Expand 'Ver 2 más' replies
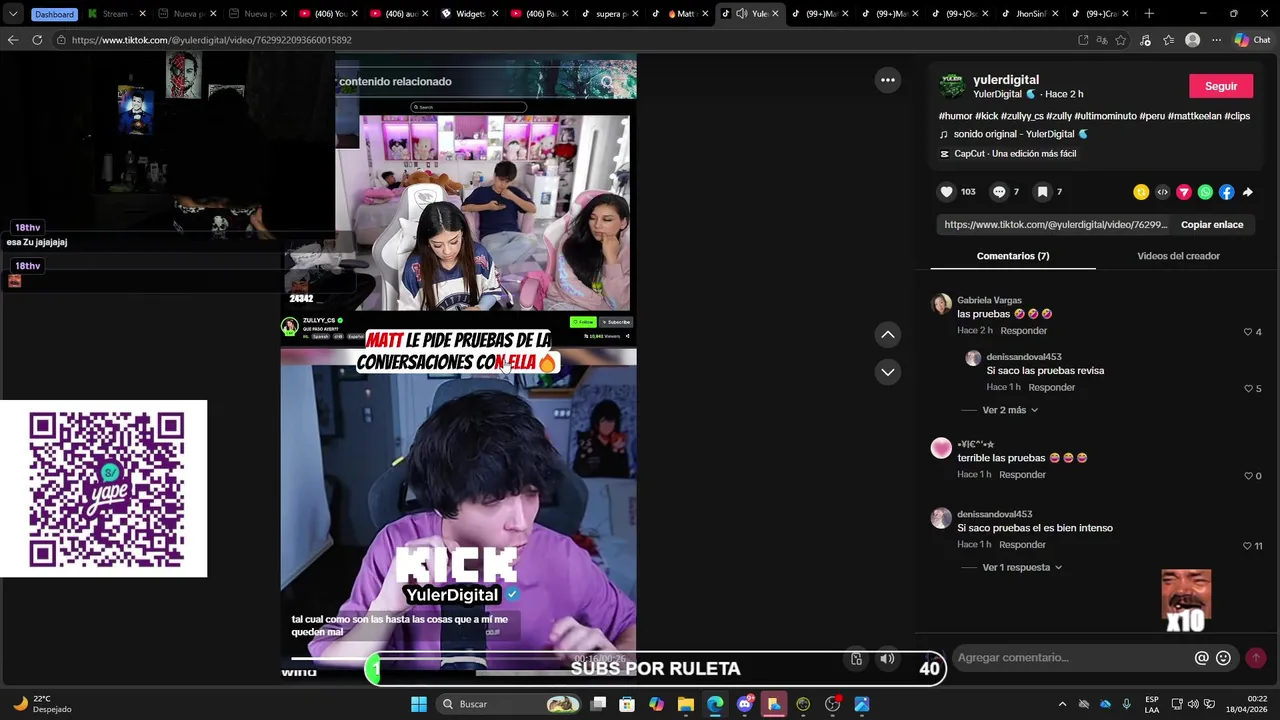The height and width of the screenshot is (720, 1280). [1010, 410]
